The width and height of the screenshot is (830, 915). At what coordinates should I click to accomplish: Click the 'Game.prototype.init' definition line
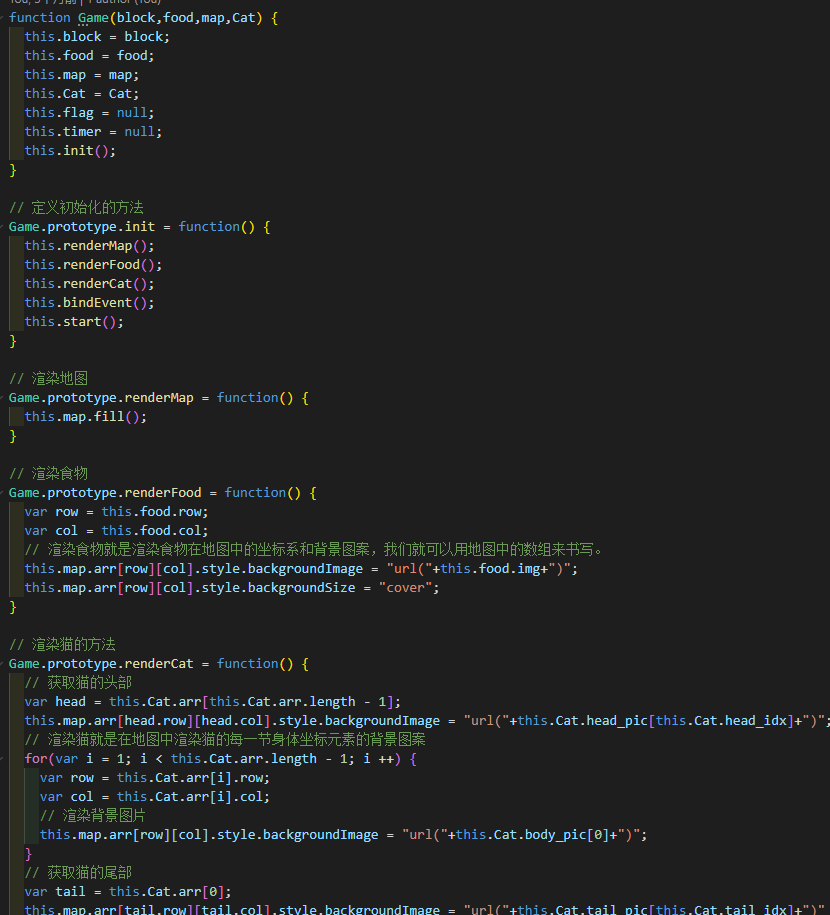tap(140, 226)
